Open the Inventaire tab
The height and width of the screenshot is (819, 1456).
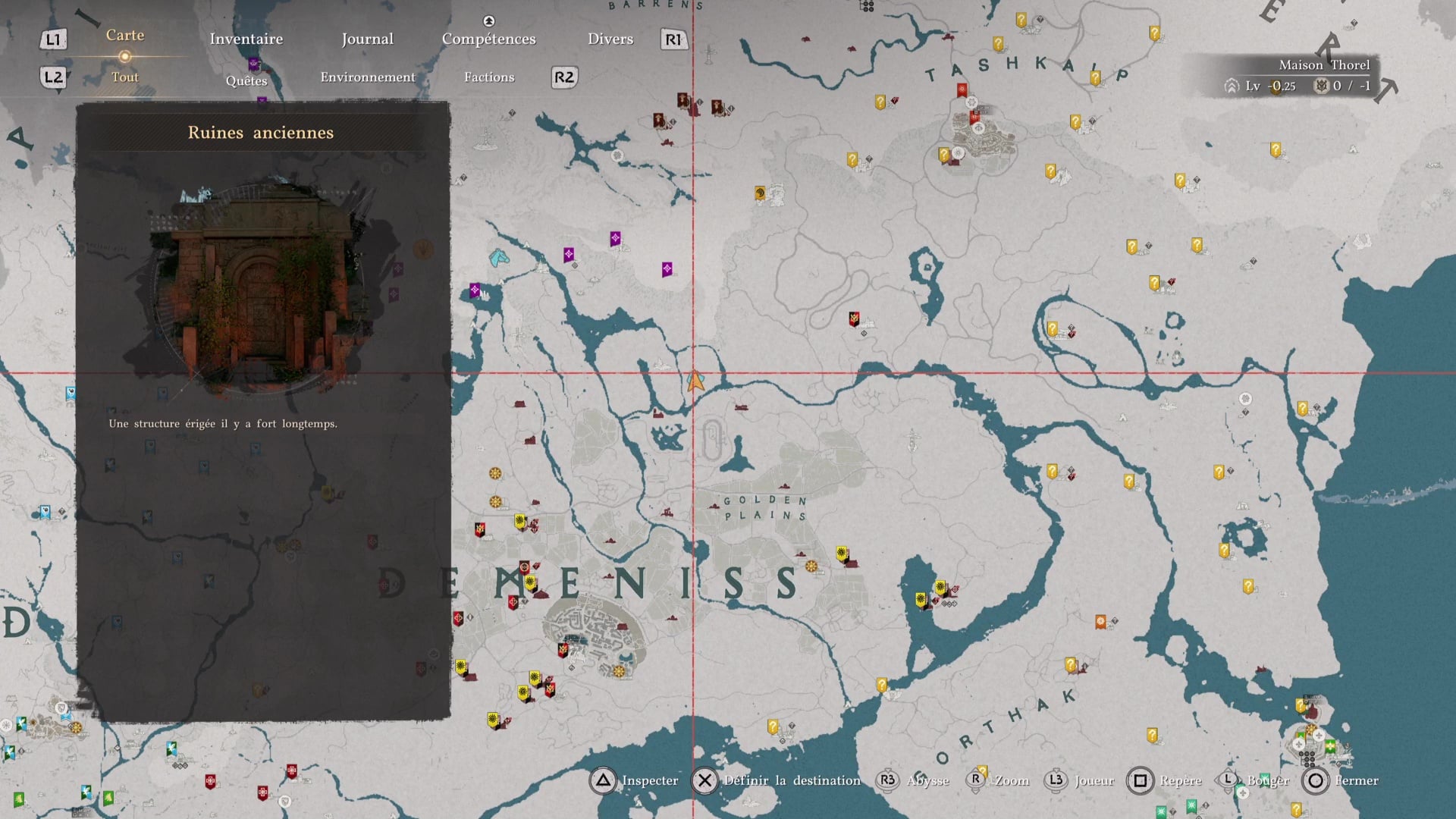pos(246,39)
